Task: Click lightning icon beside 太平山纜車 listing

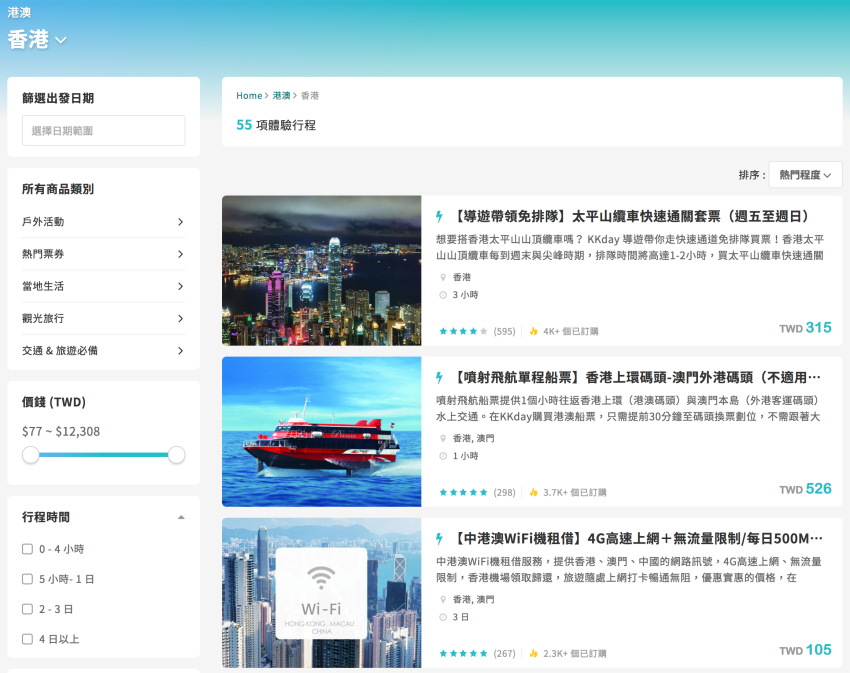Action: [x=439, y=216]
